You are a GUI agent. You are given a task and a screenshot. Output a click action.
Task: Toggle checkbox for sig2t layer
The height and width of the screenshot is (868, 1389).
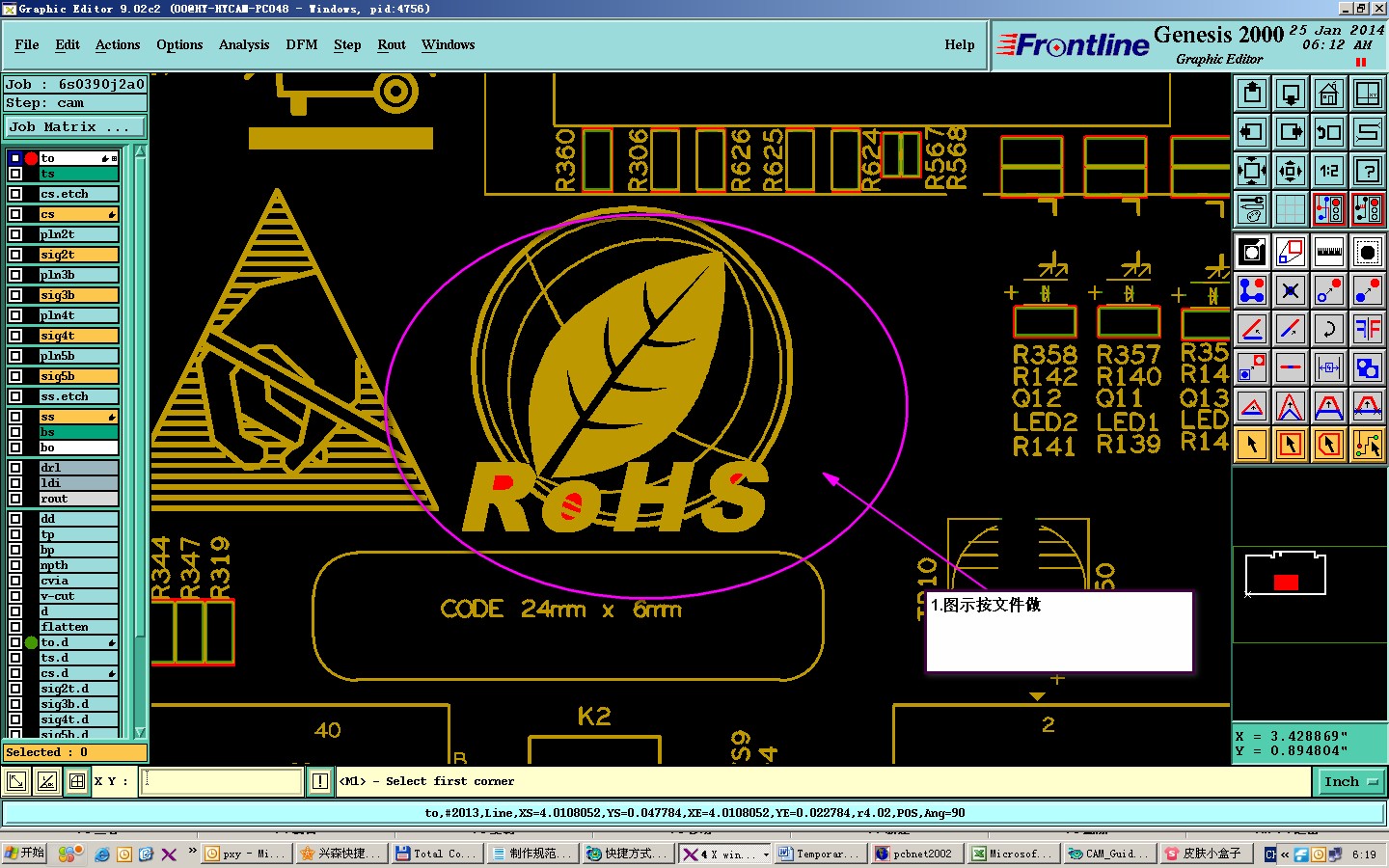pyautogui.click(x=15, y=255)
